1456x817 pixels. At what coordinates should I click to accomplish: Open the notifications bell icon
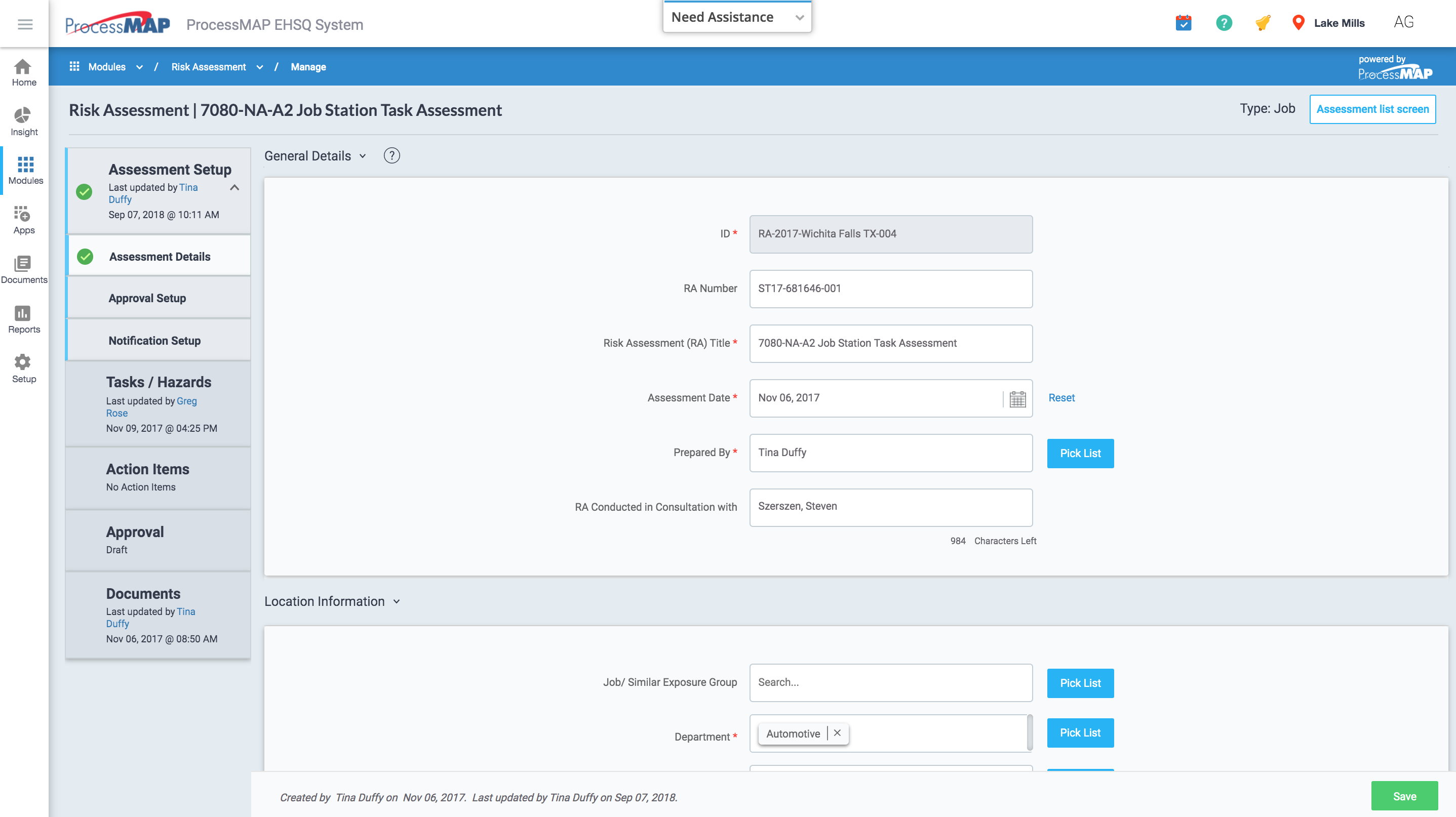click(1263, 23)
